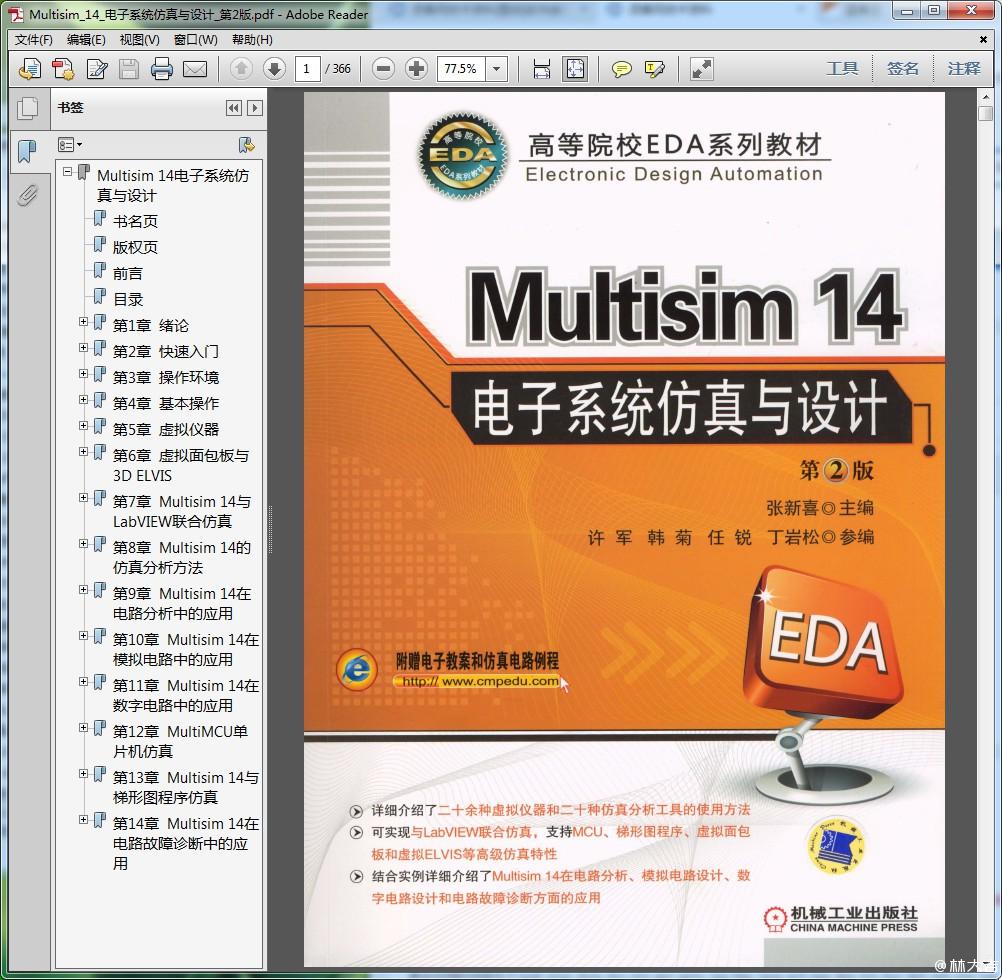Open the 工具 pane

[842, 69]
